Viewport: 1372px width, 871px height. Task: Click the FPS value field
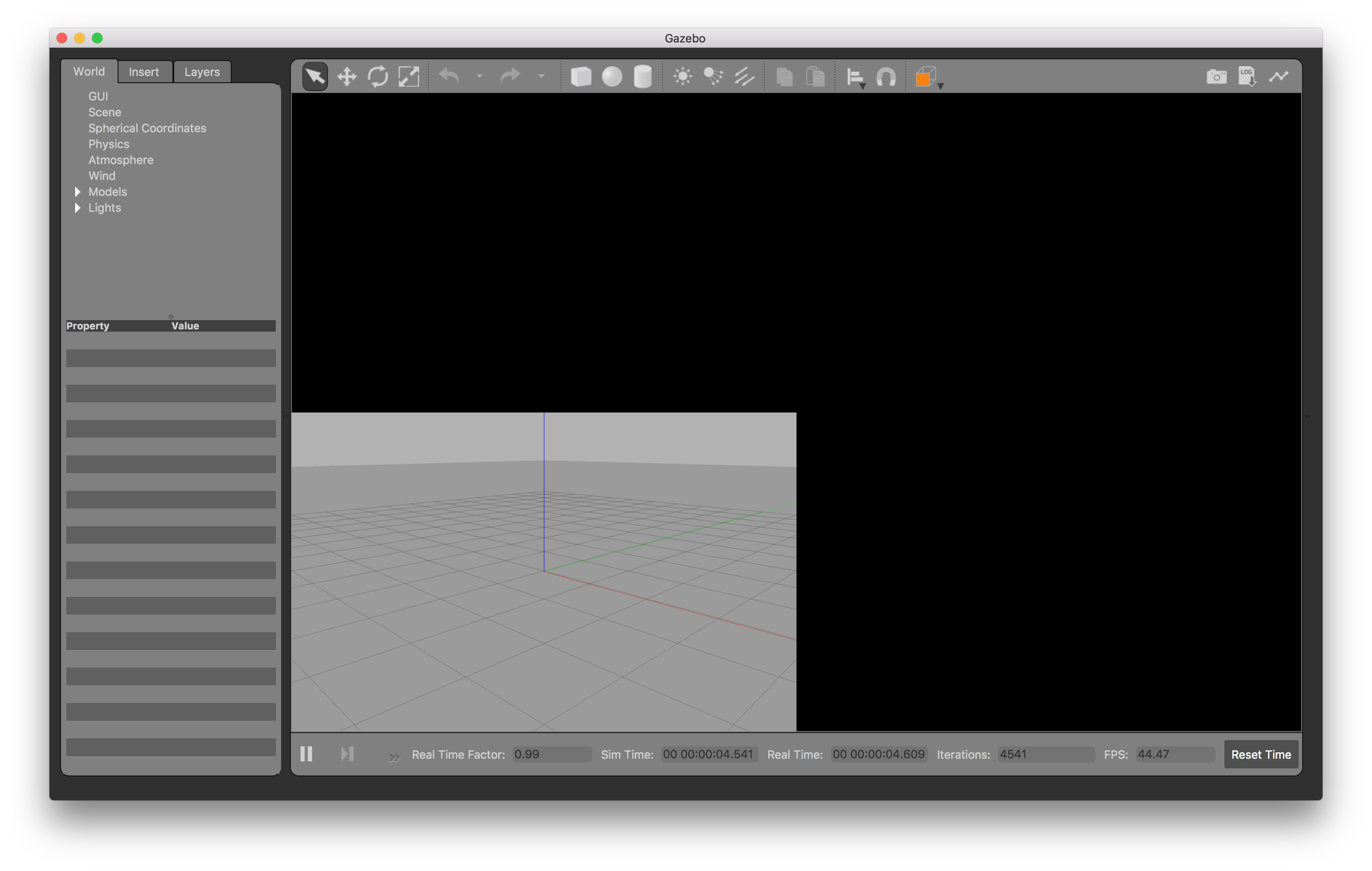(1175, 754)
